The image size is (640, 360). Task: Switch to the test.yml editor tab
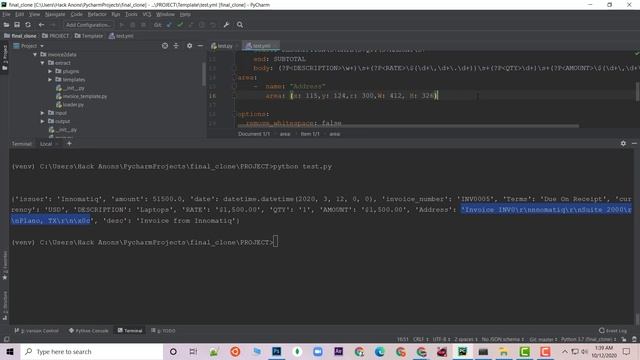pyautogui.click(x=261, y=46)
